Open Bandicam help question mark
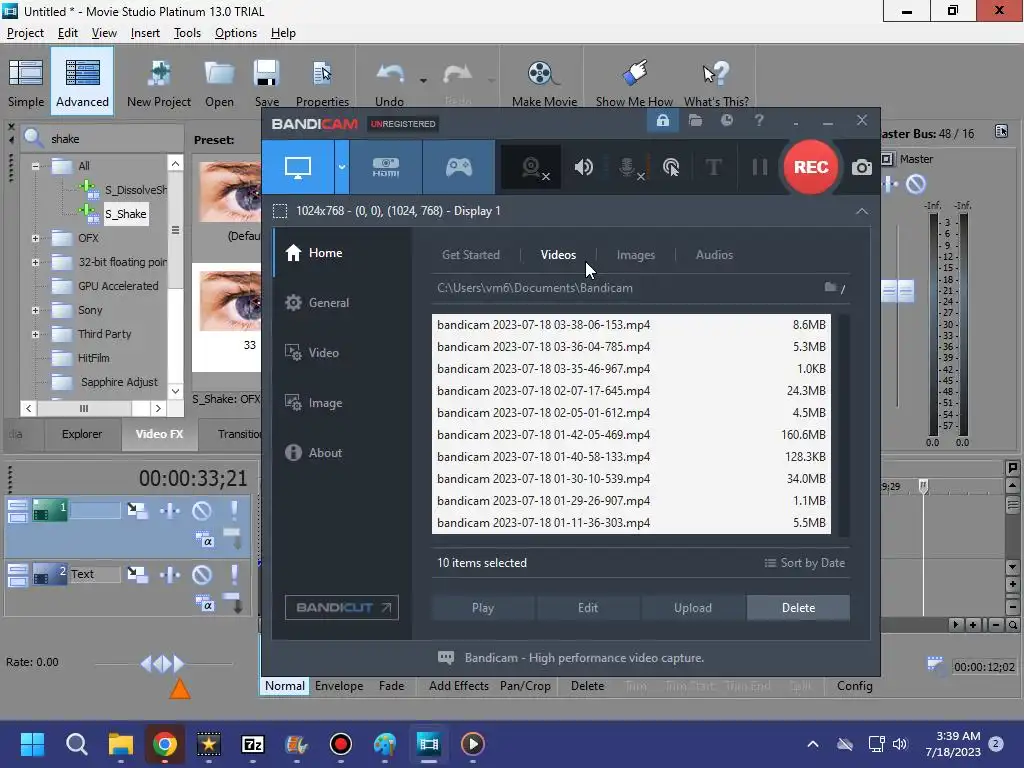 (758, 120)
